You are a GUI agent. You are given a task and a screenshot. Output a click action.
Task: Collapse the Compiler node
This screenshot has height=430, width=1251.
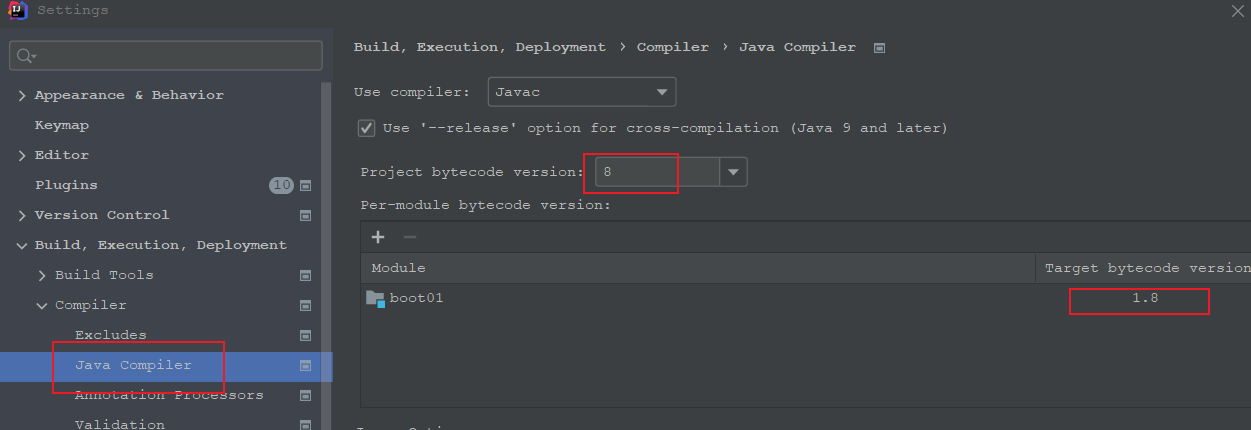coord(42,305)
